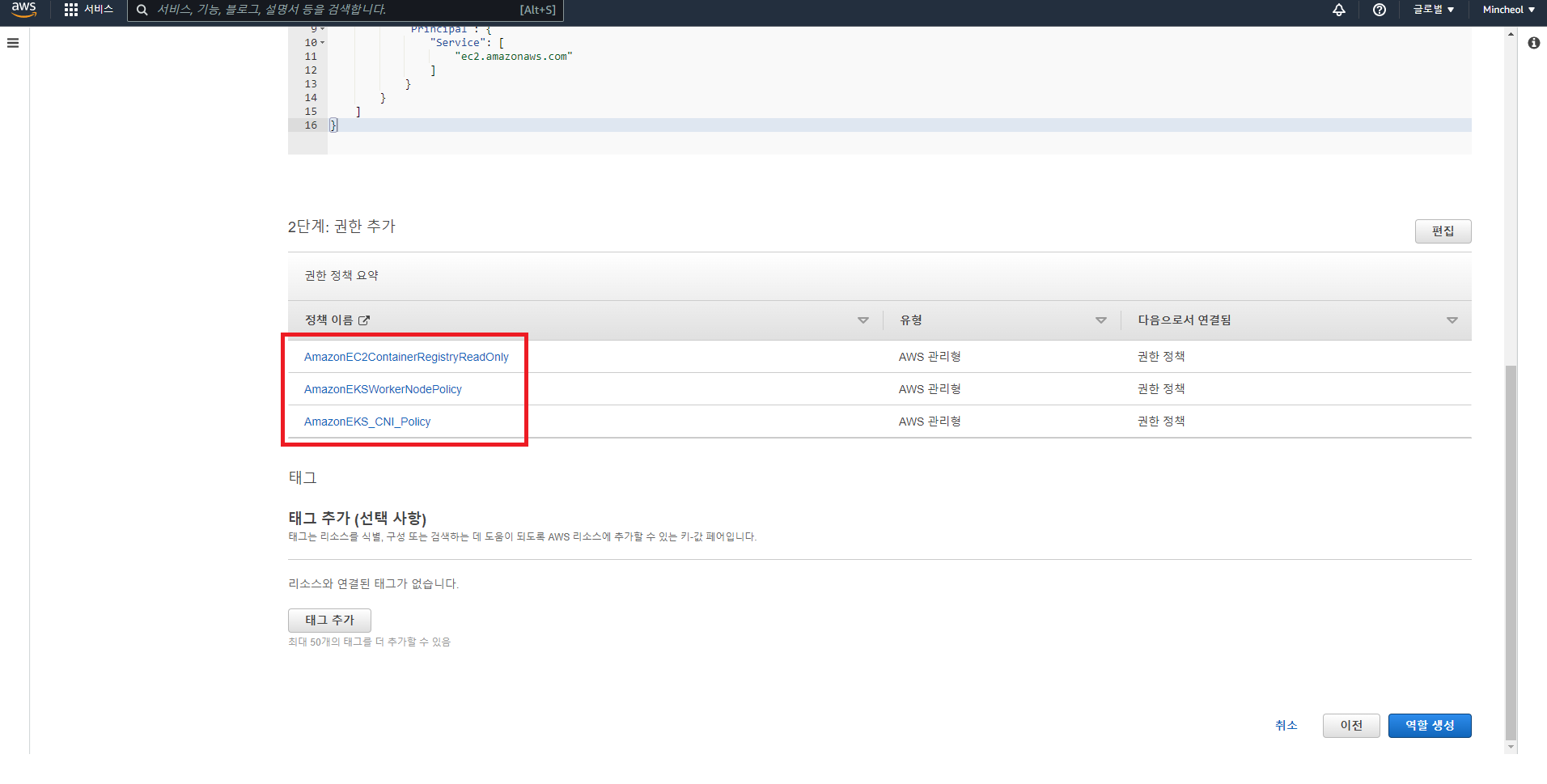
Task: Click the AWS 관리형 cell of AmazonEC2ContainerRegistryReadOnly
Action: [x=930, y=357]
